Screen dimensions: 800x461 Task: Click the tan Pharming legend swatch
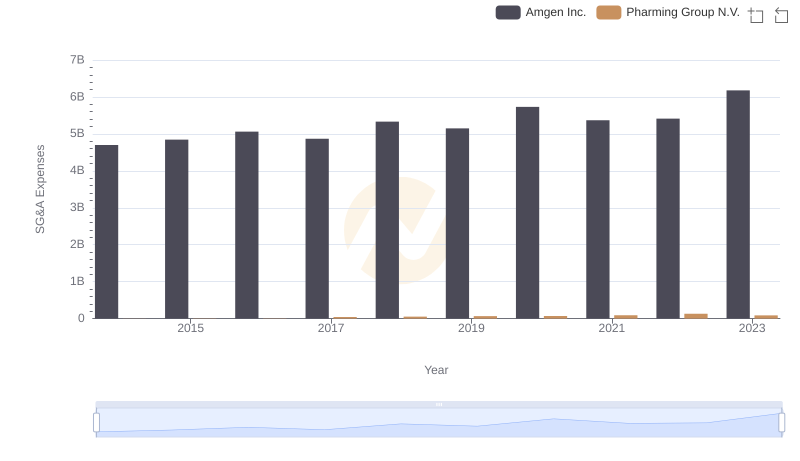[608, 12]
